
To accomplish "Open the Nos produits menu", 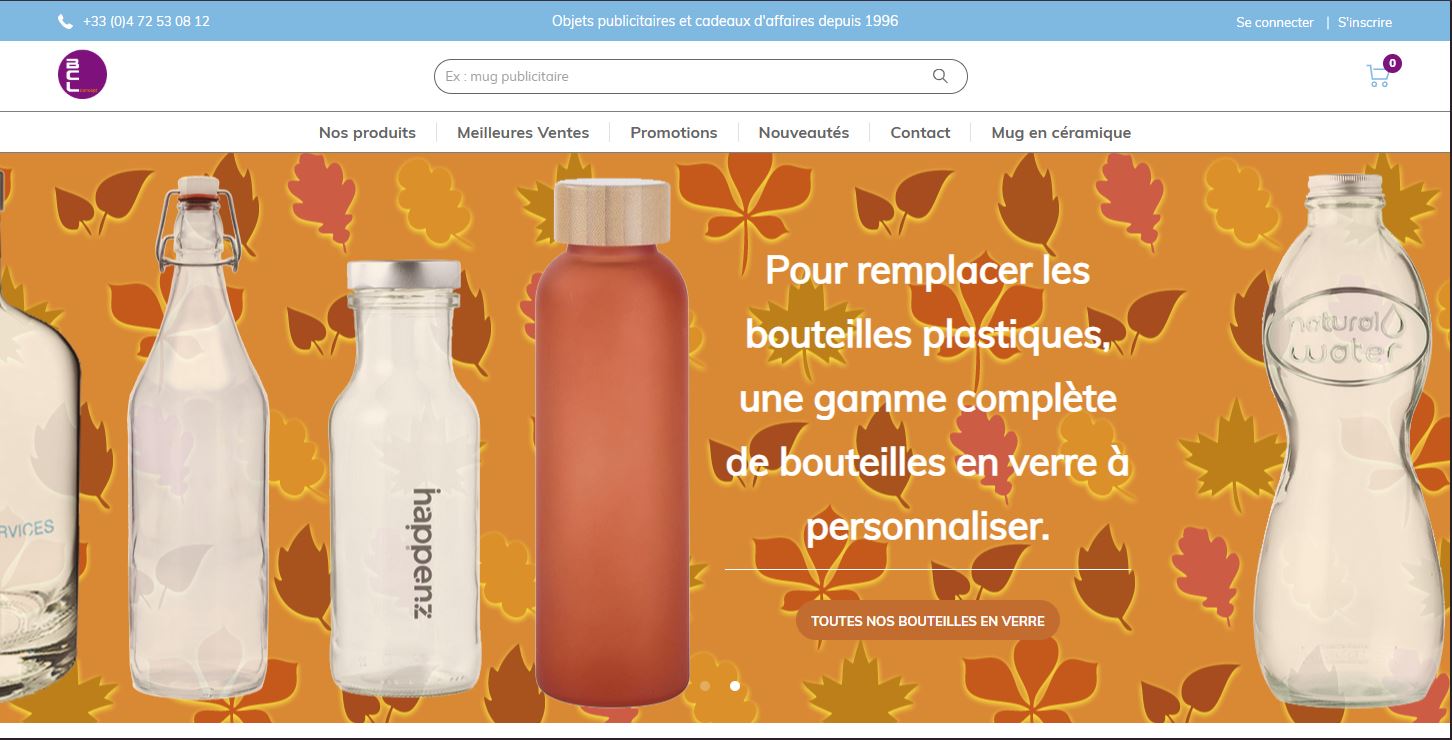I will (367, 132).
